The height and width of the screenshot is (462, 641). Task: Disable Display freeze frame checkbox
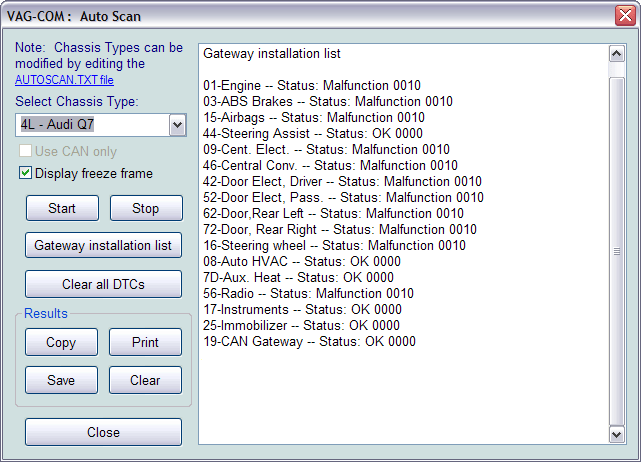pos(25,173)
